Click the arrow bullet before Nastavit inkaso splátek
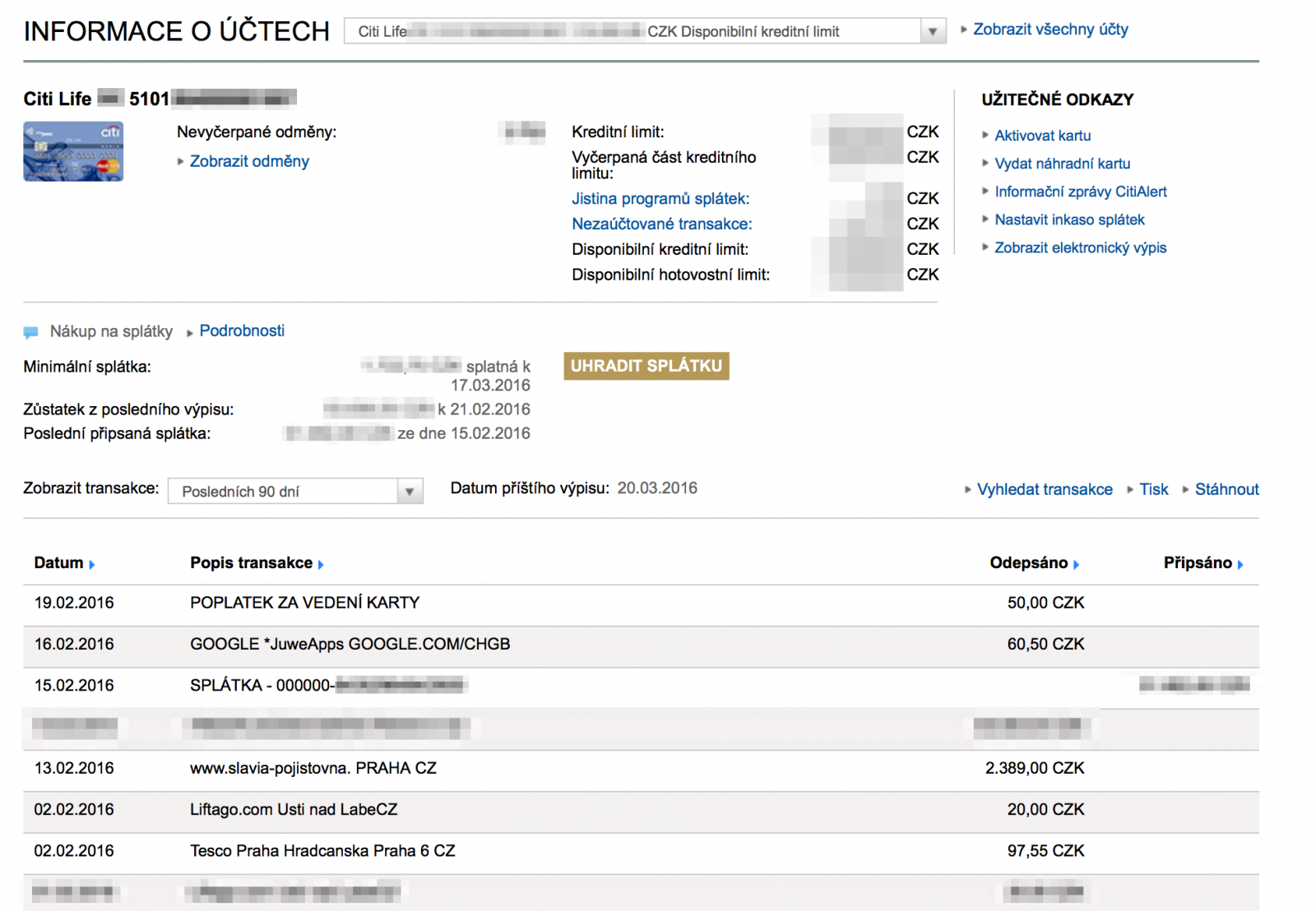The height and width of the screenshot is (911, 1316). pyautogui.click(x=985, y=219)
